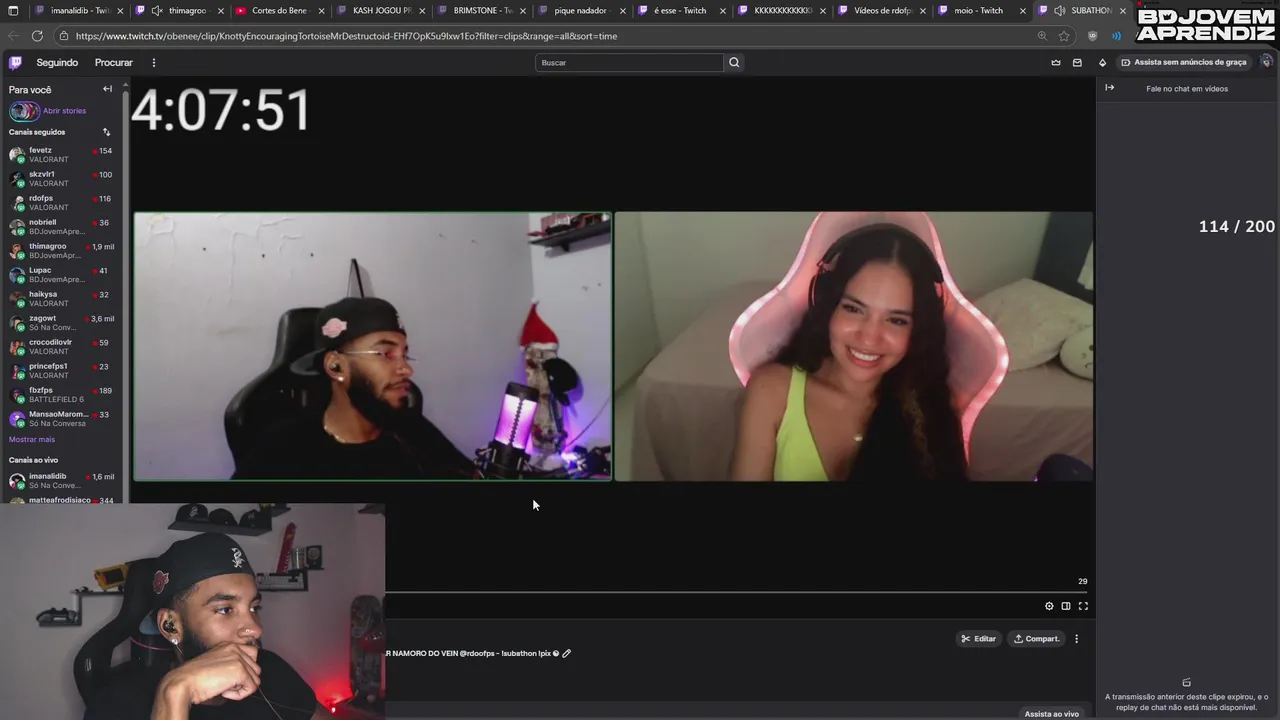1280x720 pixels.
Task: Mute icon on thimagroo tab
Action: (x=157, y=11)
